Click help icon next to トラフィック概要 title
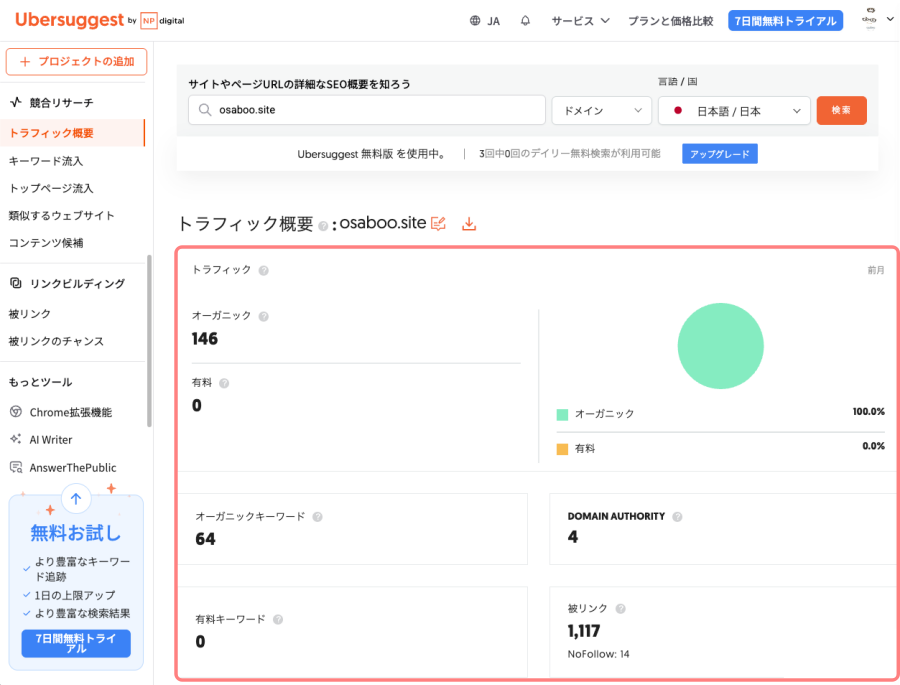 point(323,226)
